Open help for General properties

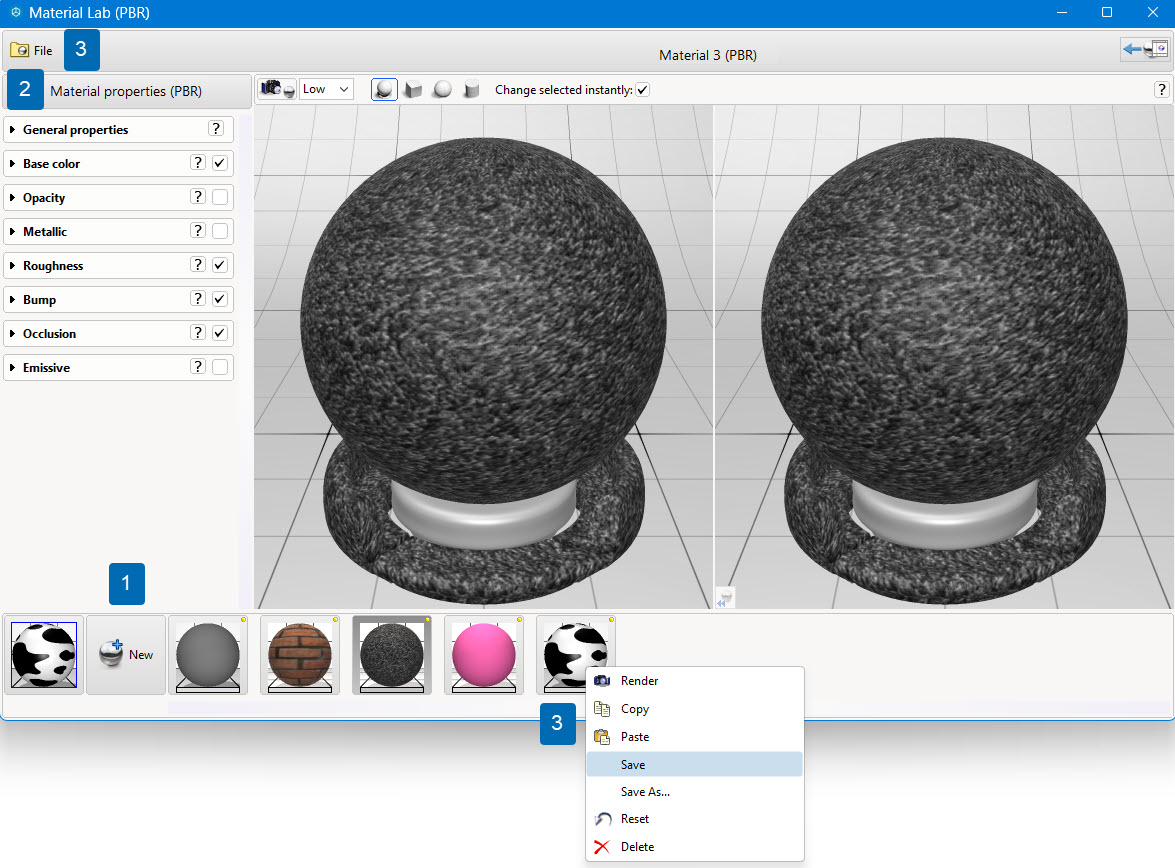click(x=216, y=129)
